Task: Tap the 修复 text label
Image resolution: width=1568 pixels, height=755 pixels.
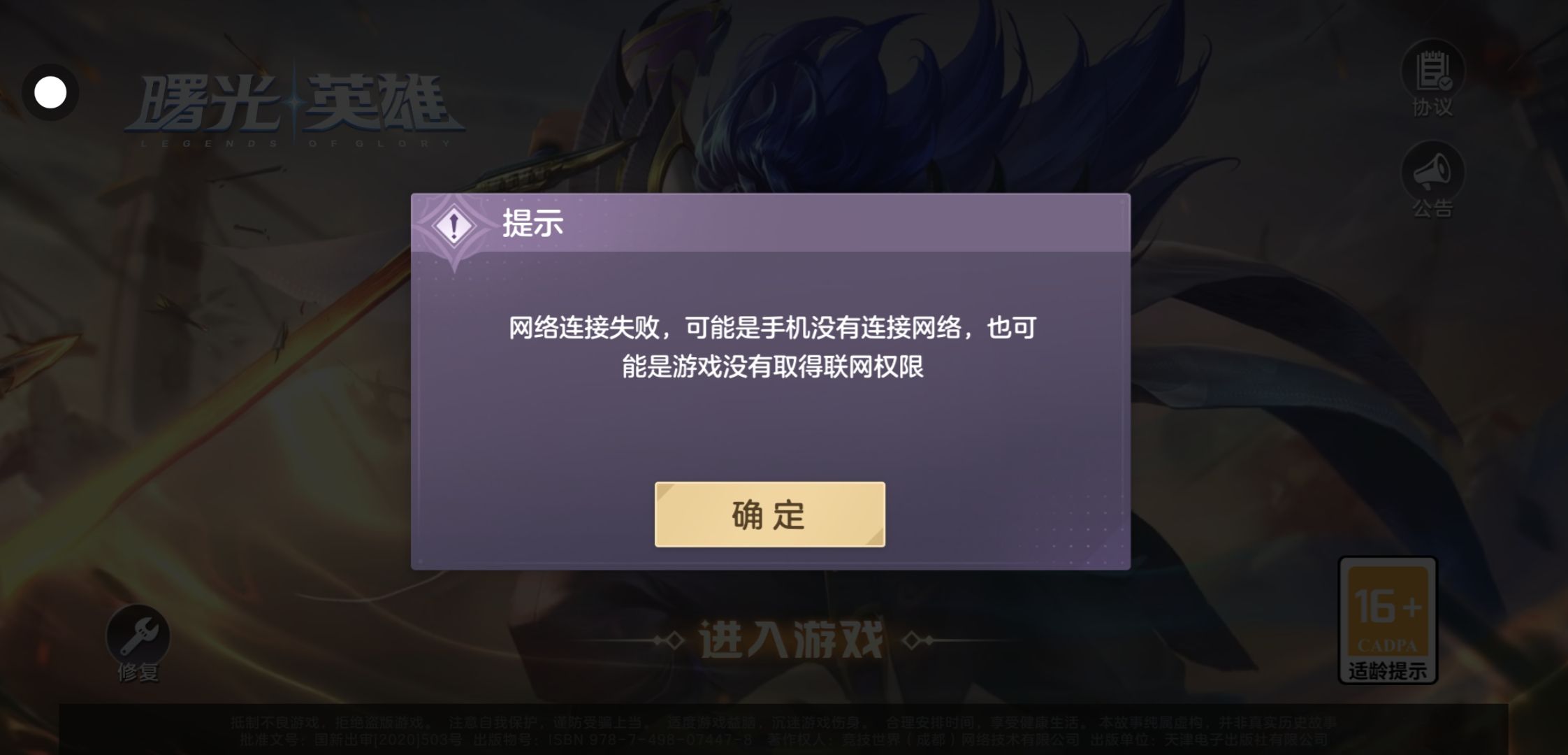Action: [138, 672]
